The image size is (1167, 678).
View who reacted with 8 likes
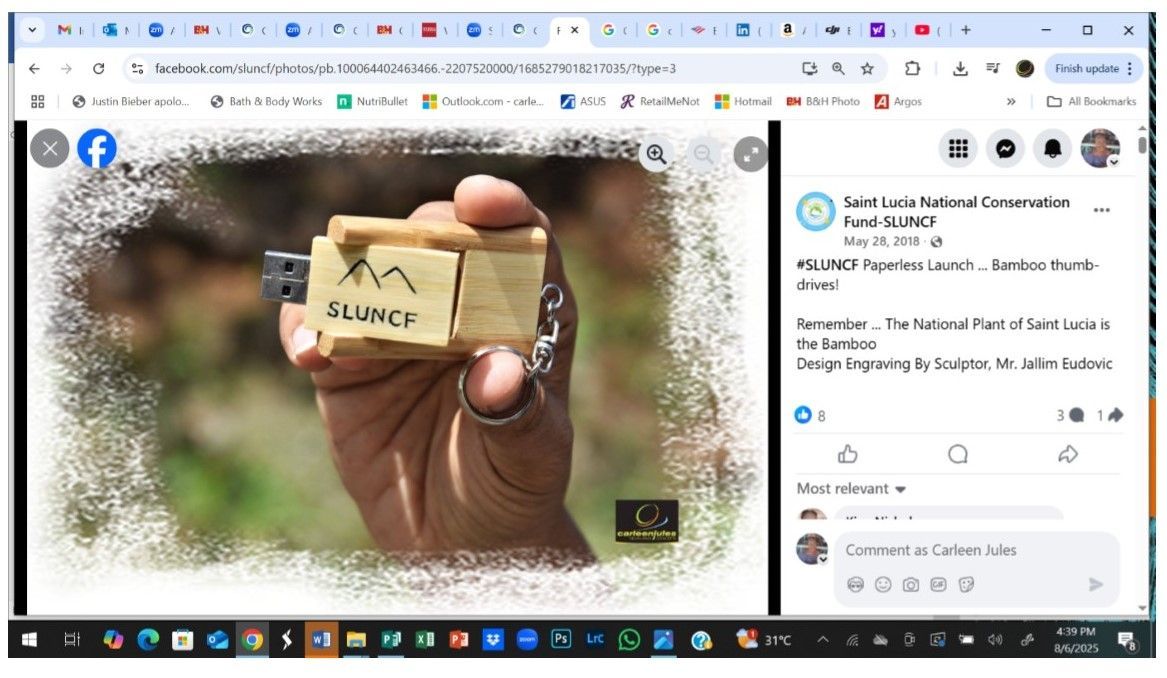coord(810,415)
